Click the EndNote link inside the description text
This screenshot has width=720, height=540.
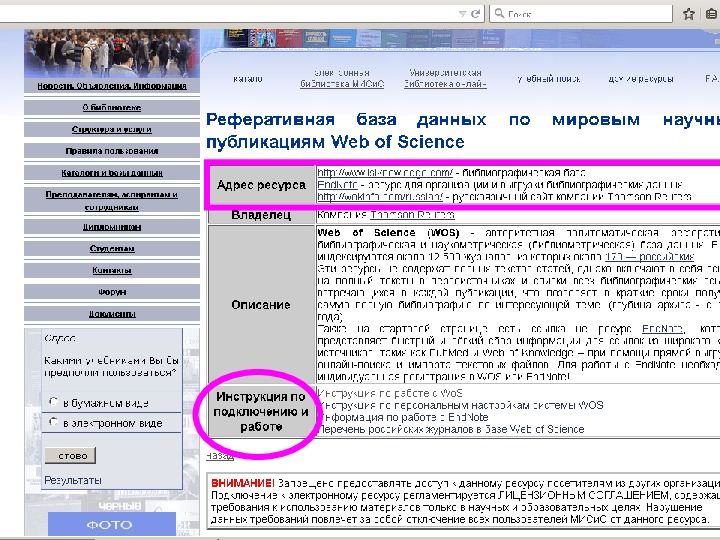point(663,328)
